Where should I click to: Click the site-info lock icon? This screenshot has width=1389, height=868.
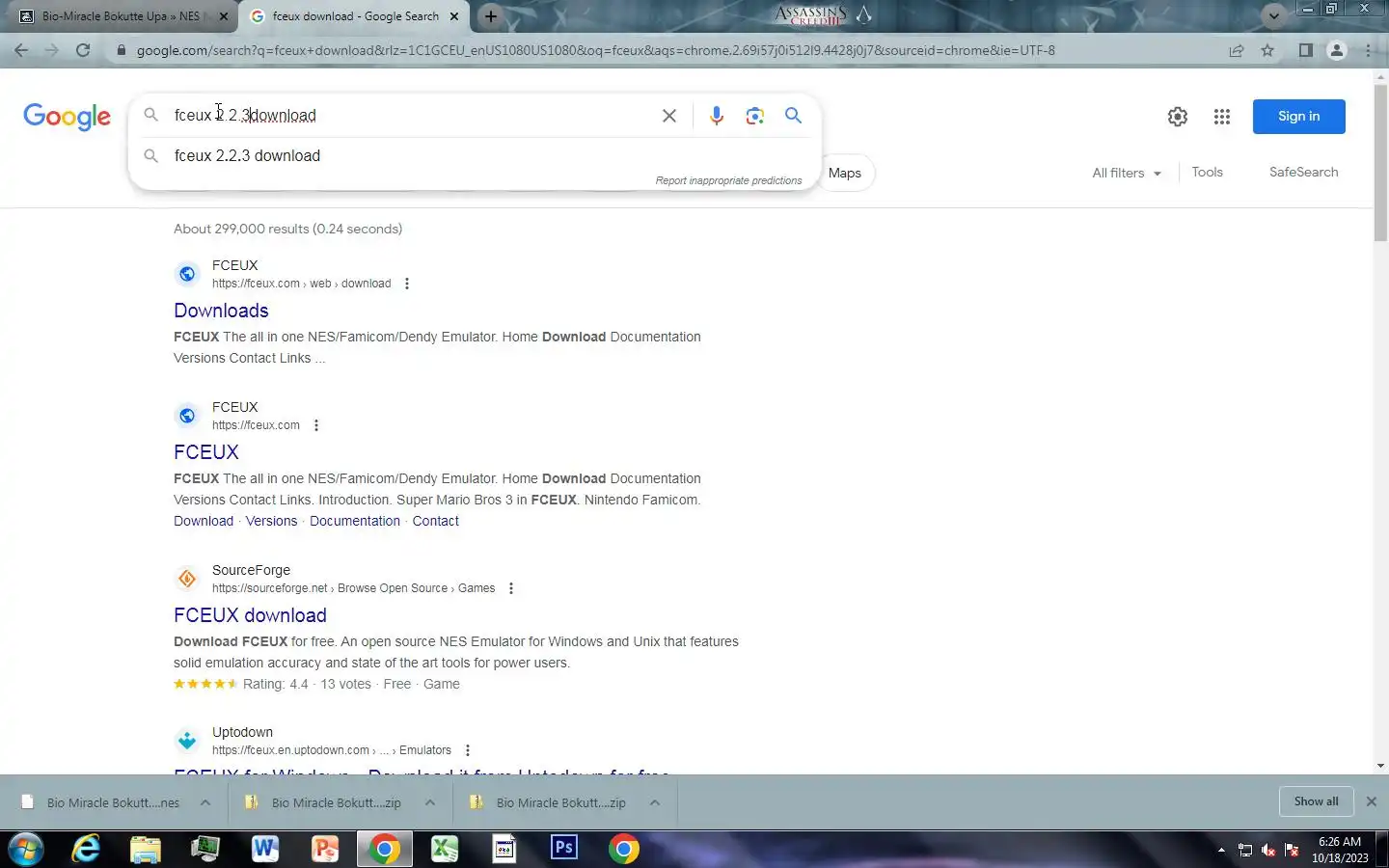[x=121, y=50]
